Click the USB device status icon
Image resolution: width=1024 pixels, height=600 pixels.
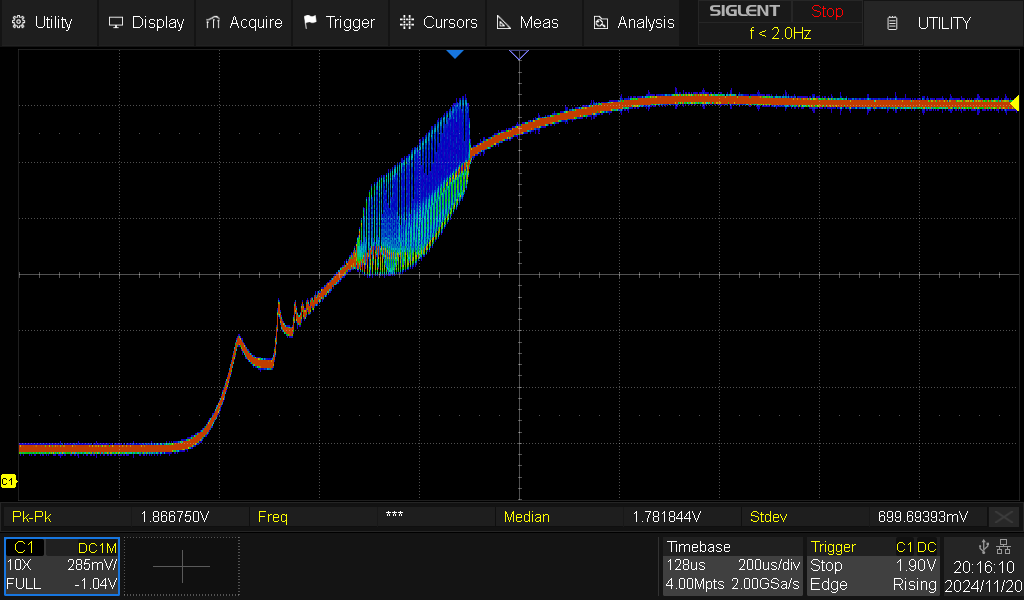[985, 546]
